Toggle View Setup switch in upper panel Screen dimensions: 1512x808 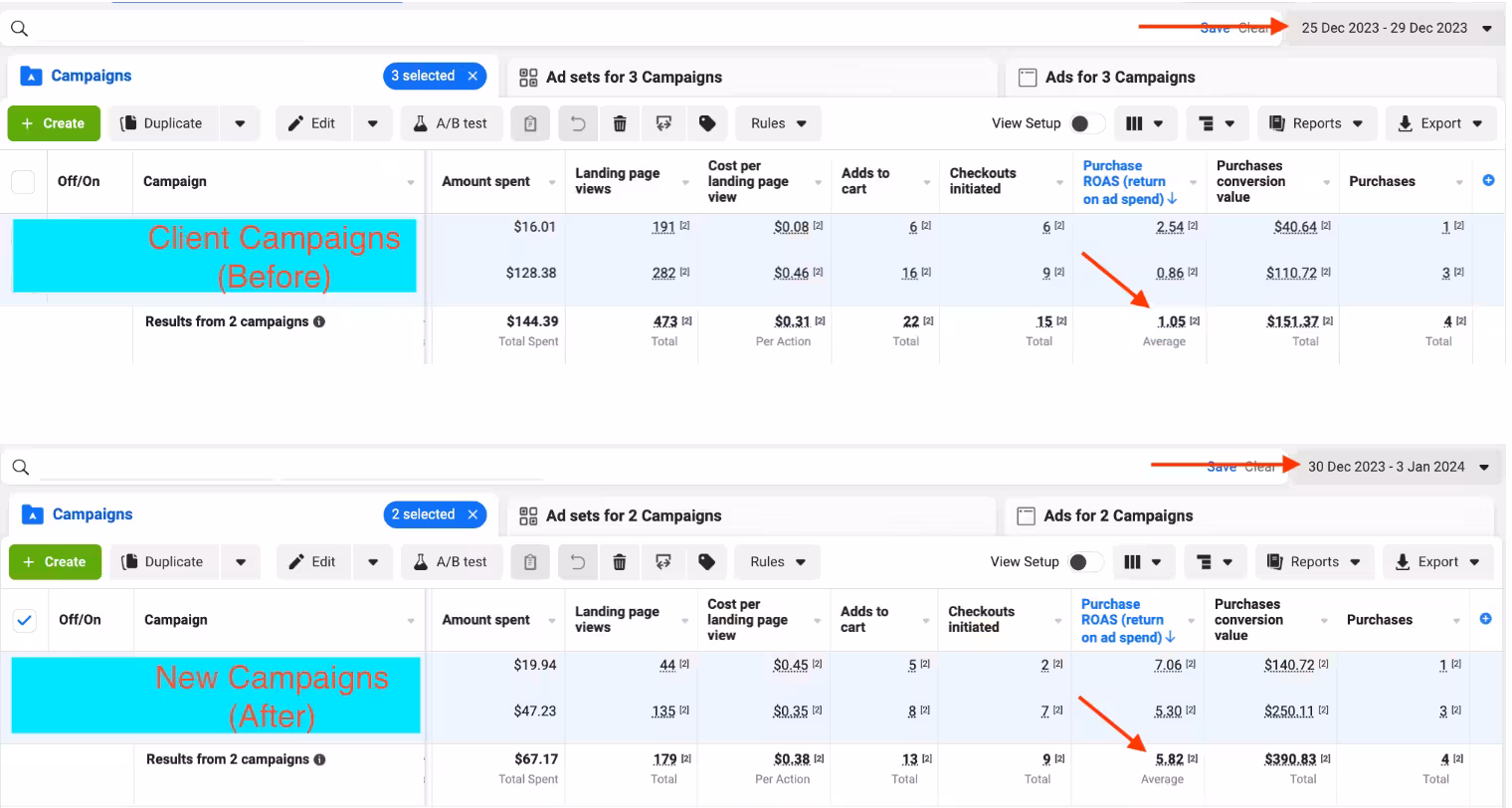[x=1086, y=123]
